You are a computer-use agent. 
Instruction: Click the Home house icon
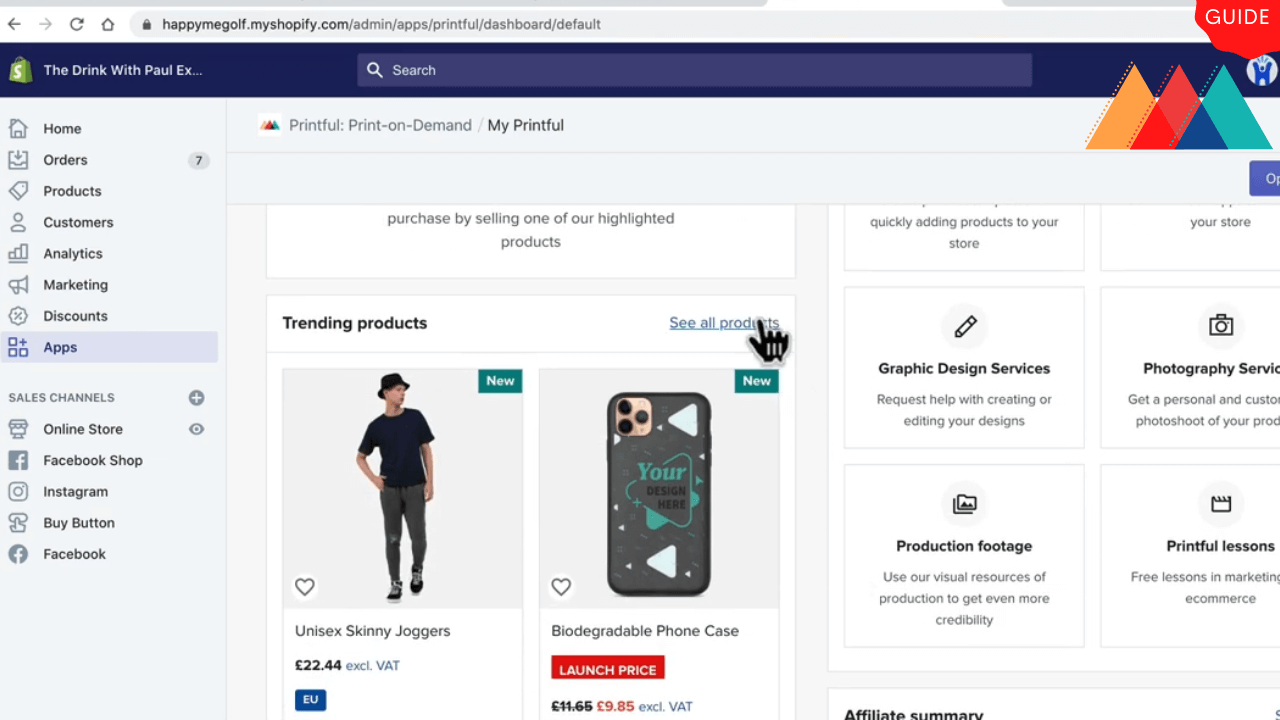[x=18, y=128]
